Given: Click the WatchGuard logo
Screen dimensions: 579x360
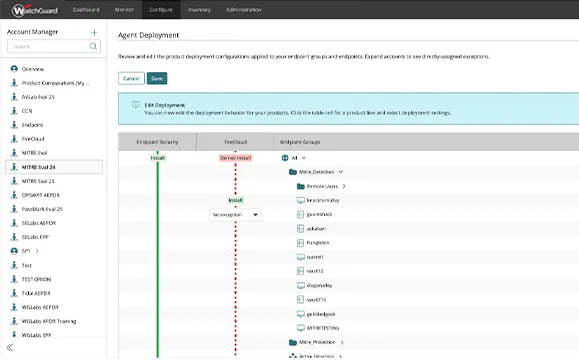Looking at the screenshot, I should tap(35, 10).
